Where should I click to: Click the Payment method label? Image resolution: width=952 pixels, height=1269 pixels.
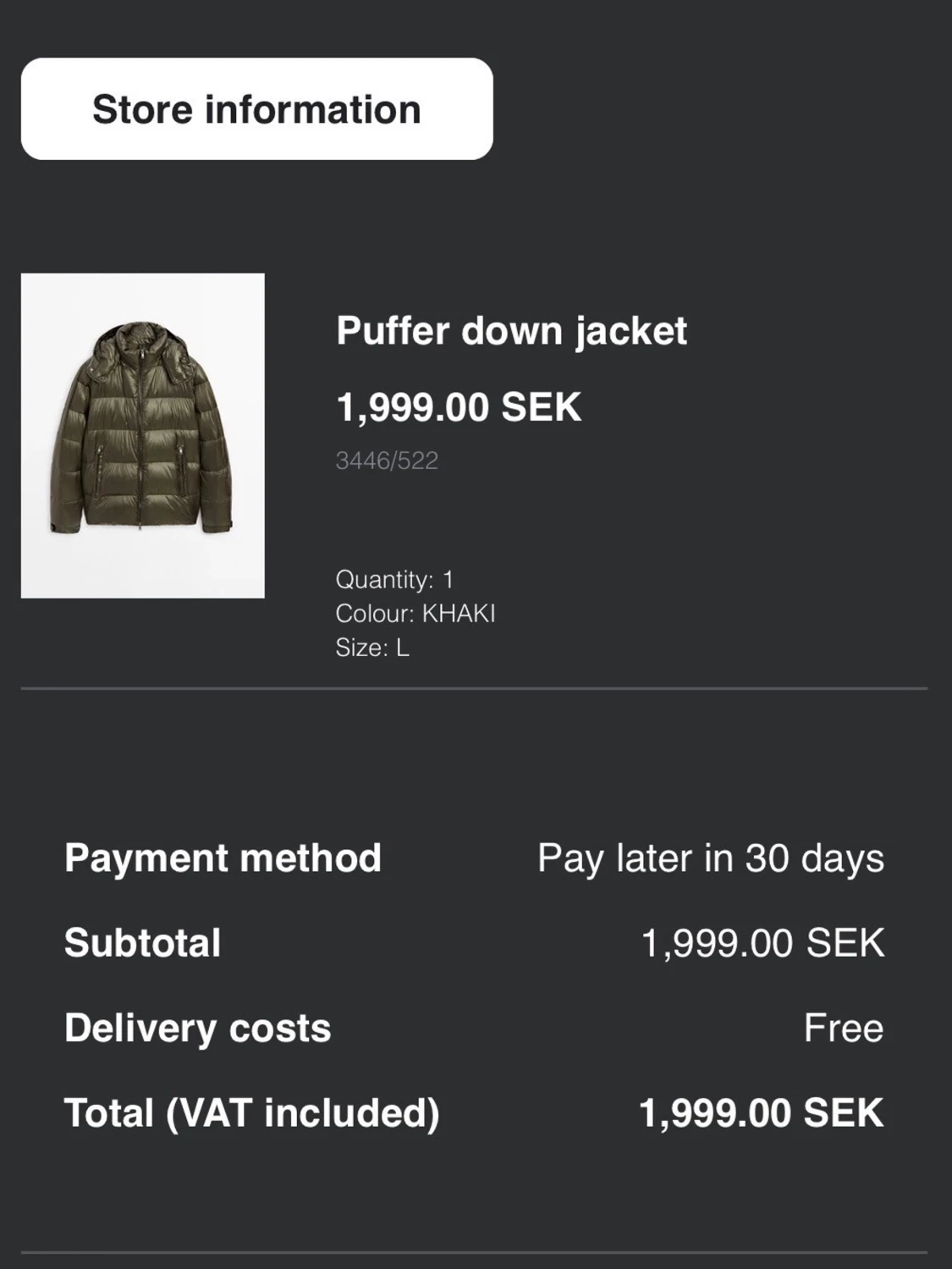pyautogui.click(x=223, y=858)
